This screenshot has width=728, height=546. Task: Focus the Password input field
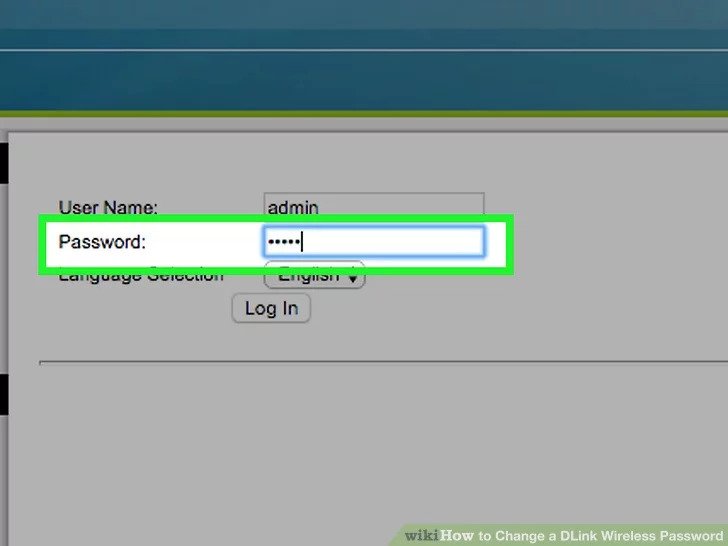coord(374,241)
